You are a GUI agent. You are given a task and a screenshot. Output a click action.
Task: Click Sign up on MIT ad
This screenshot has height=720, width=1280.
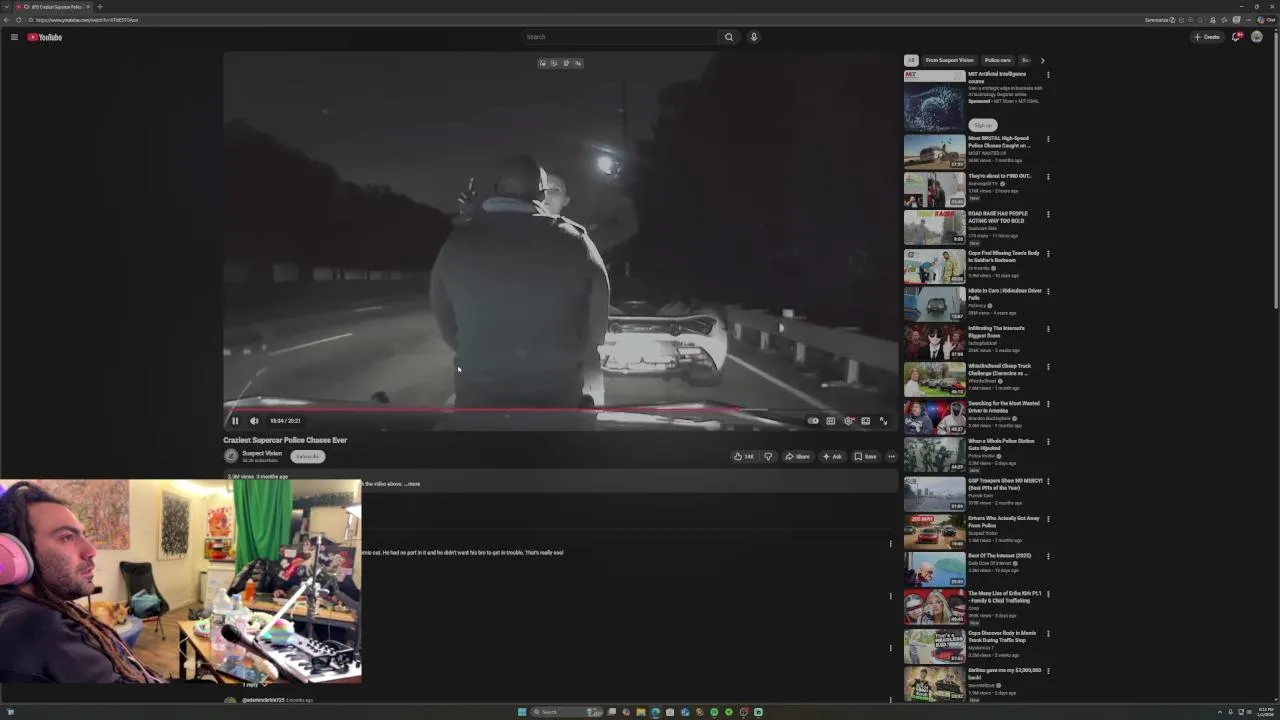coord(983,125)
